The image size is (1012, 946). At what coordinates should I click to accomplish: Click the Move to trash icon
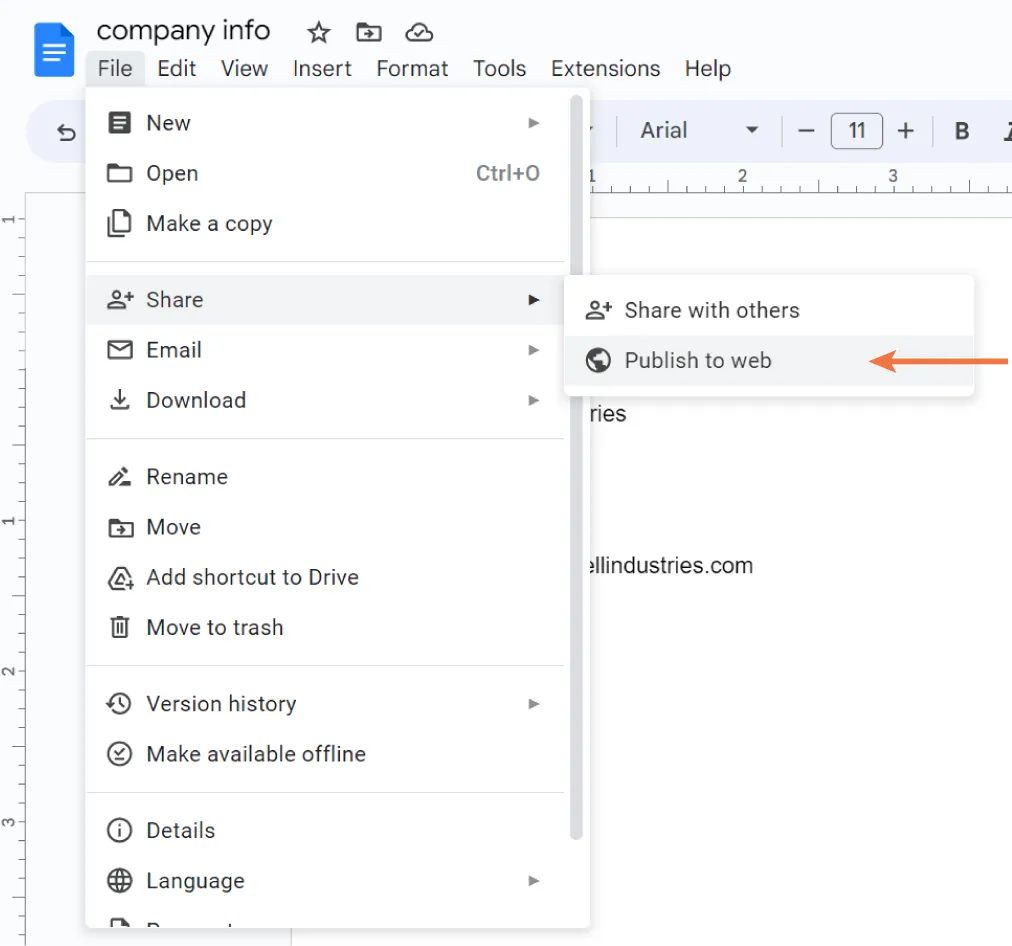[119, 627]
